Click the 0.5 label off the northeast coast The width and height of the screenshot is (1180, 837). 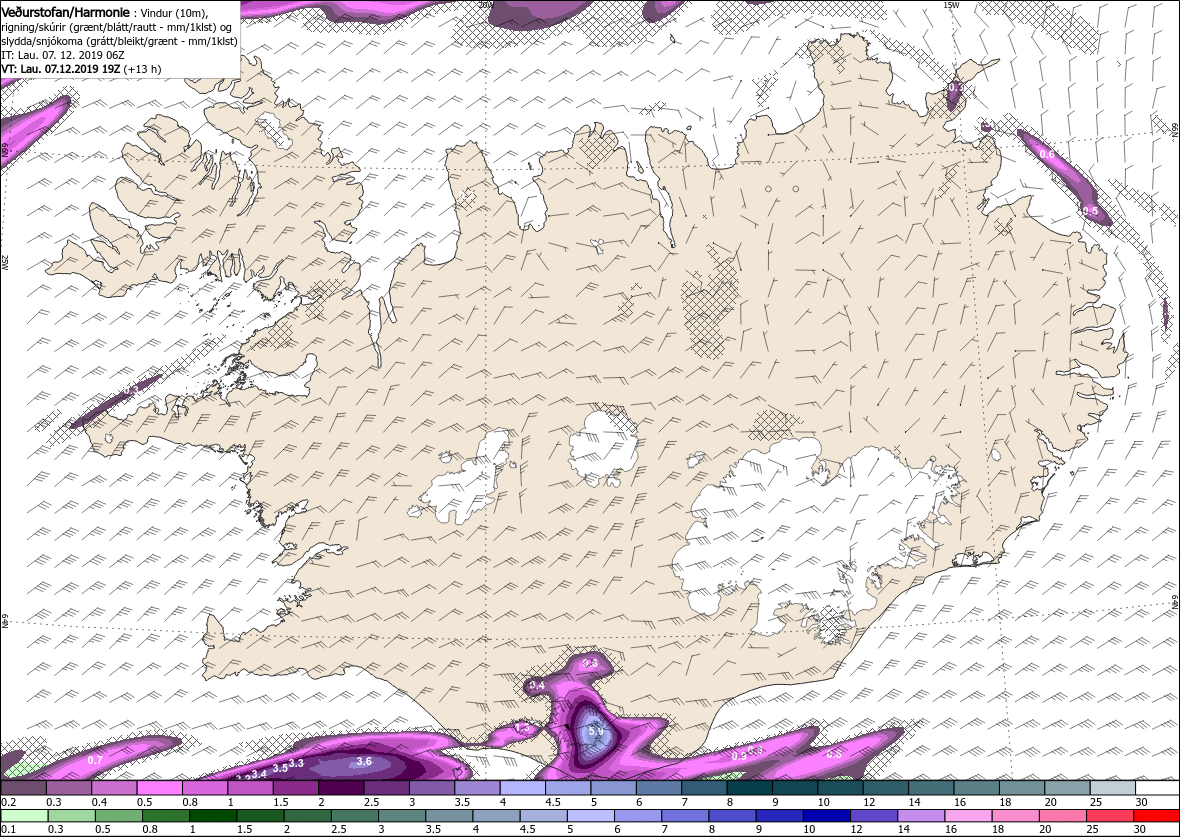pyautogui.click(x=1090, y=212)
